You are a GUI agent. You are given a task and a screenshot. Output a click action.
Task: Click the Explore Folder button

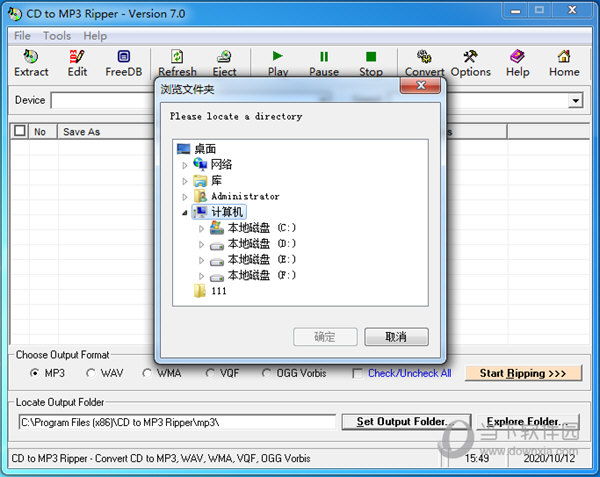click(x=528, y=422)
